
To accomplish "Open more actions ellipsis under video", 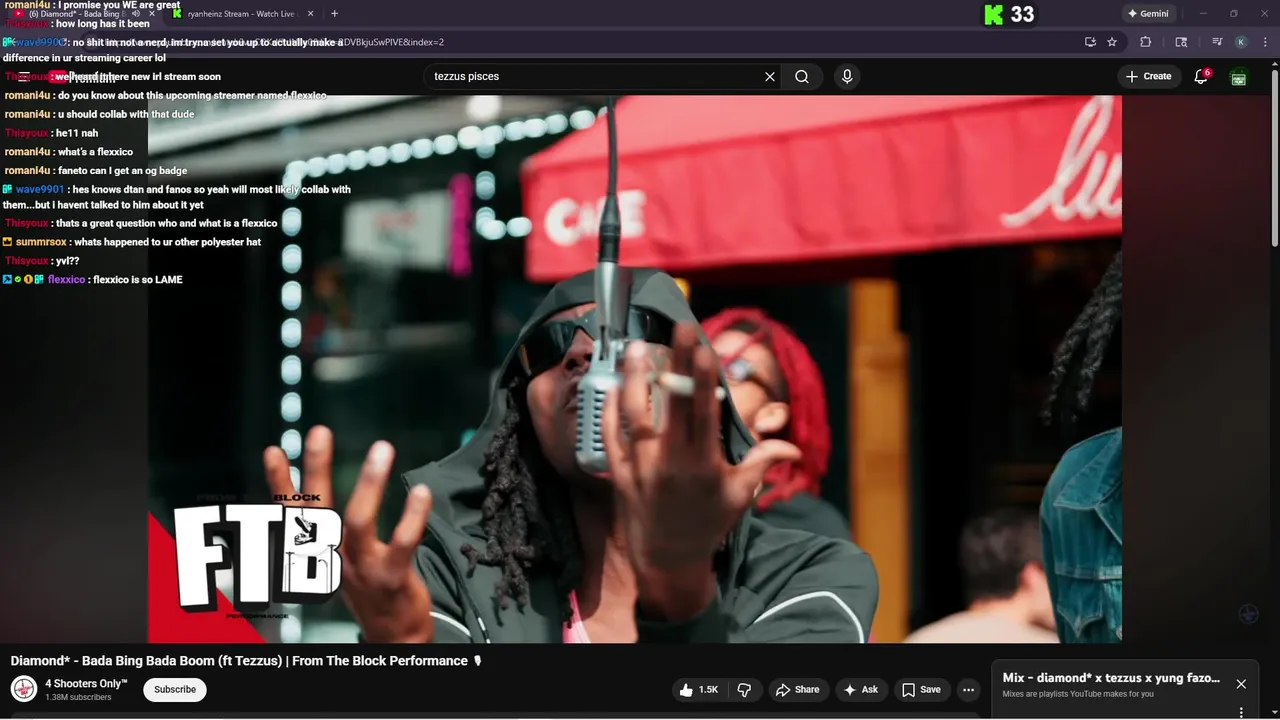I will tap(968, 690).
